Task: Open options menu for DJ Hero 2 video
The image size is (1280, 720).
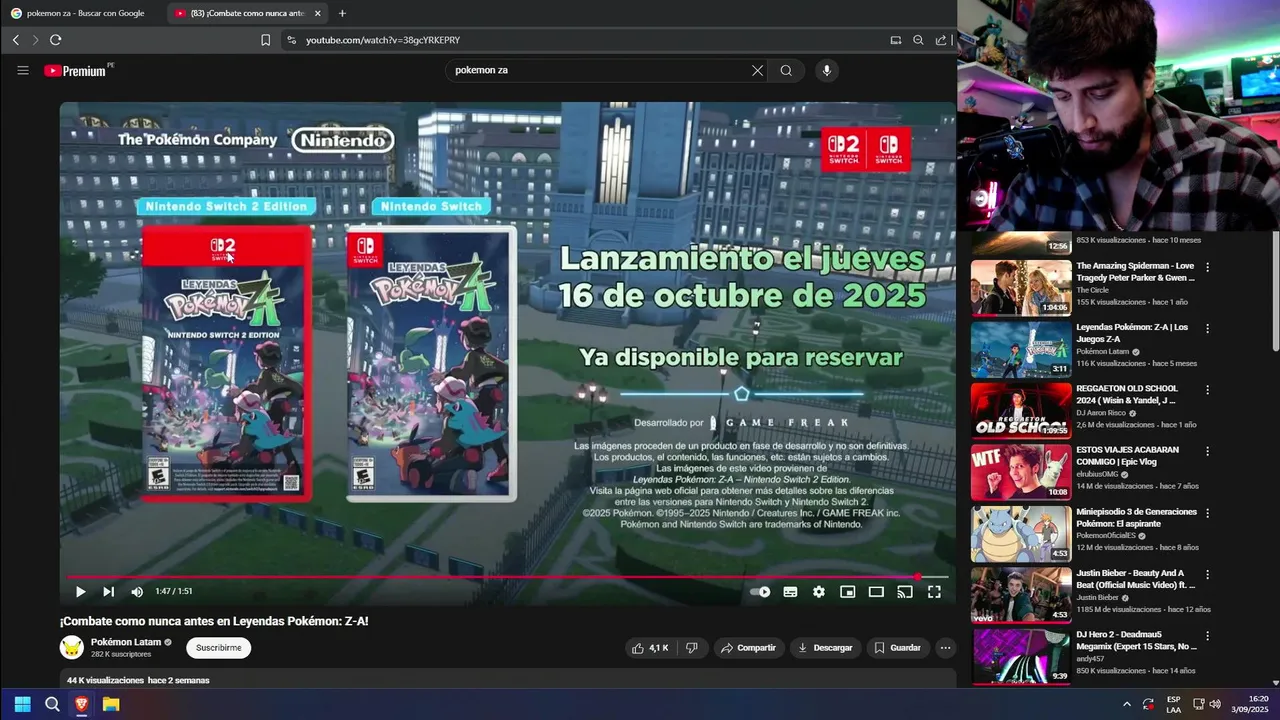Action: [x=1208, y=636]
